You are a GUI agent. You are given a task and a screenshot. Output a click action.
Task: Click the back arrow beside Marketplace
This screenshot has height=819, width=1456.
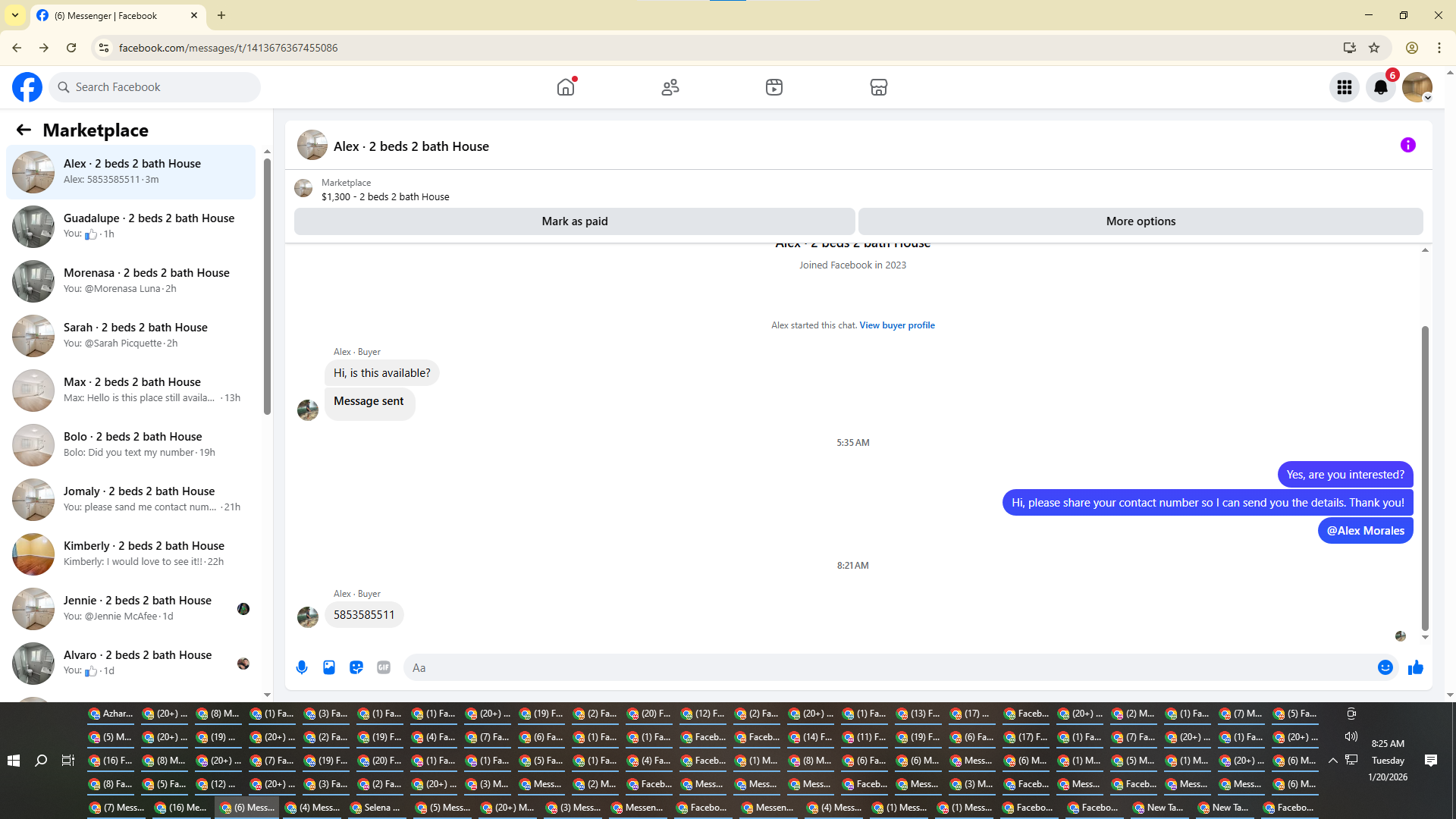(24, 130)
